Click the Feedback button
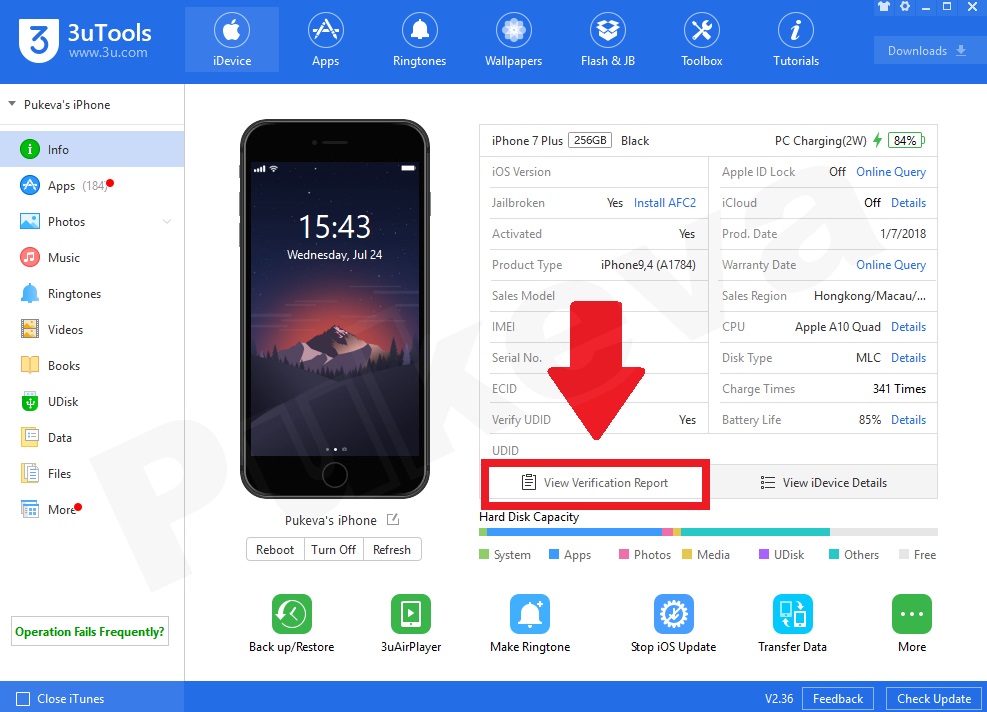 [838, 699]
